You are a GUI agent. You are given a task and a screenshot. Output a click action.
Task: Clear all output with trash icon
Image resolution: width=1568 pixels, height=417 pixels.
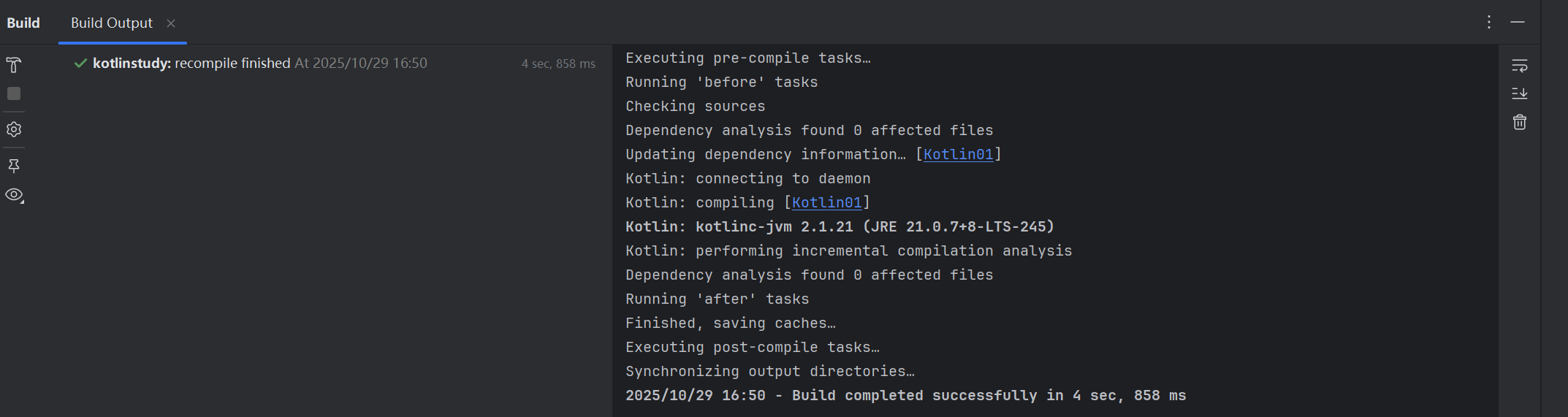coord(1519,122)
